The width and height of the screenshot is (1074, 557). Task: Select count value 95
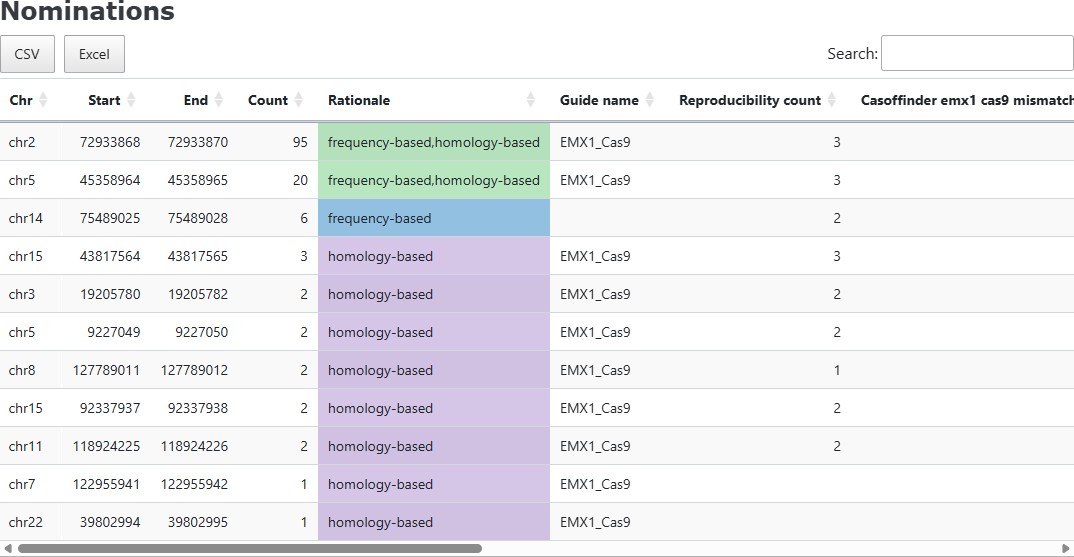pos(300,143)
